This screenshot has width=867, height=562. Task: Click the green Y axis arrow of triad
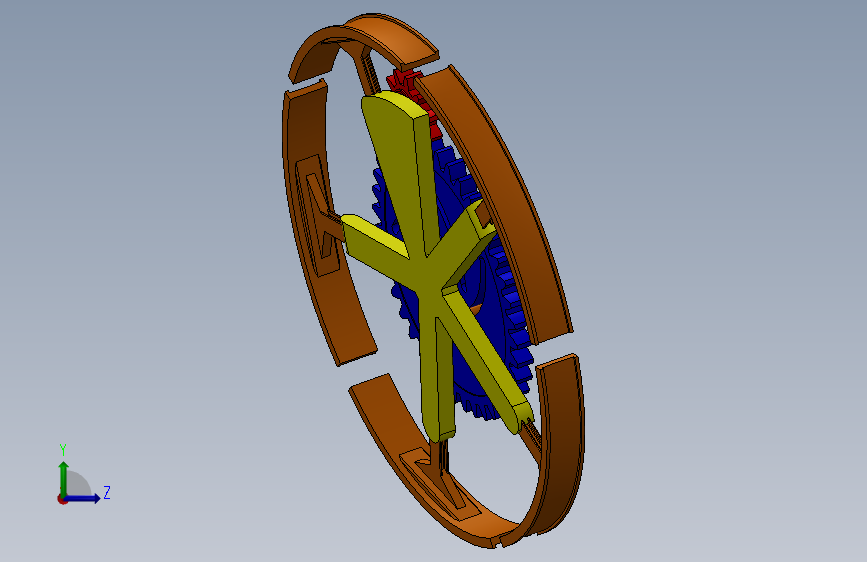(x=63, y=478)
